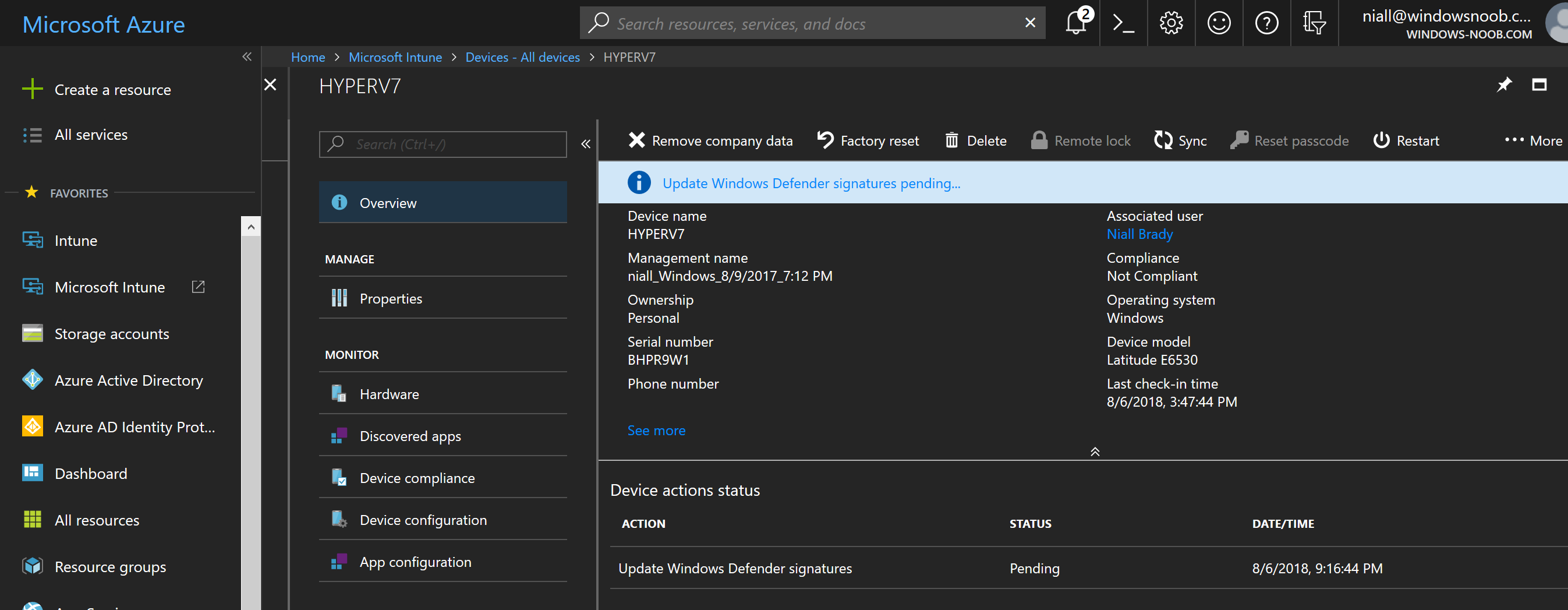This screenshot has height=610, width=1568.
Task: Pin HYPERV7 blade to dashboard
Action: point(1504,84)
